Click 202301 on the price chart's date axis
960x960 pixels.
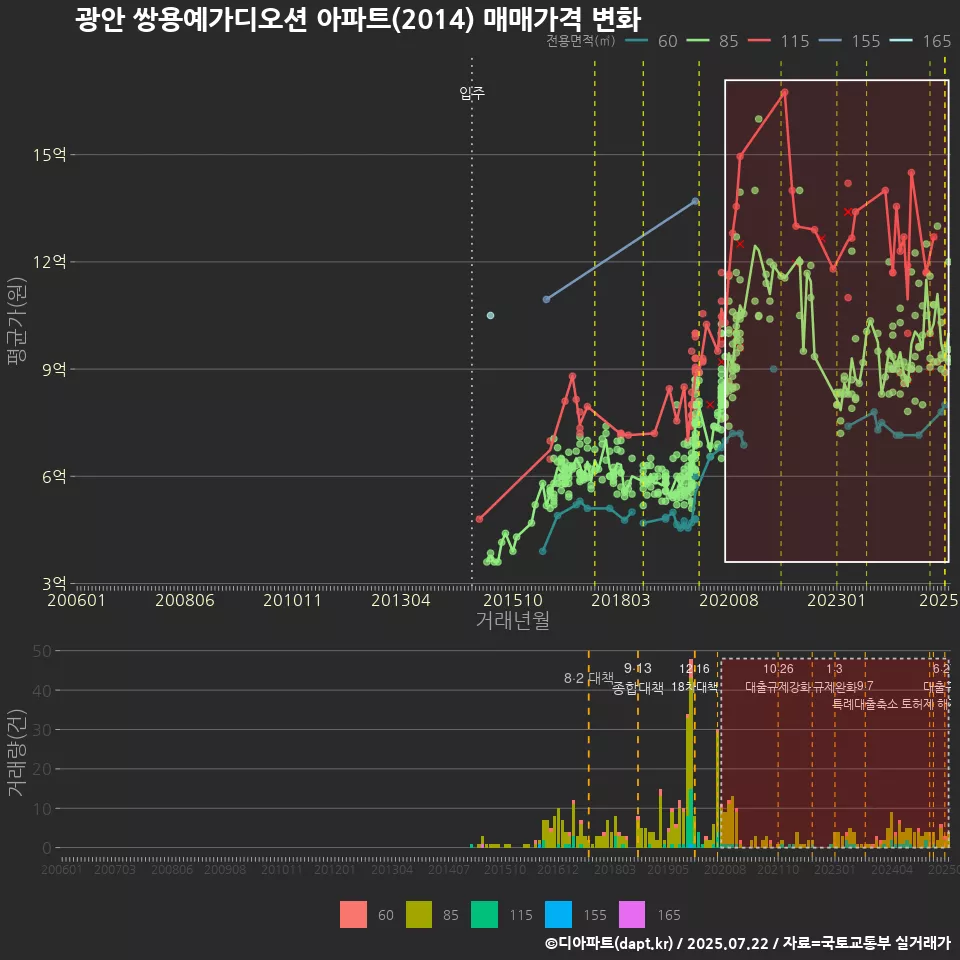tap(836, 600)
